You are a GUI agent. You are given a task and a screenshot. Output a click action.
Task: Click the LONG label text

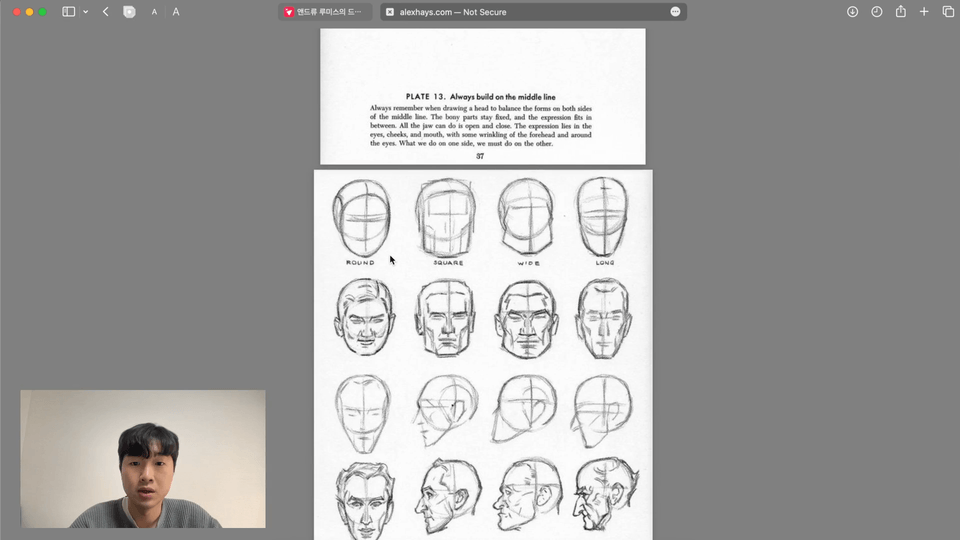coord(605,263)
